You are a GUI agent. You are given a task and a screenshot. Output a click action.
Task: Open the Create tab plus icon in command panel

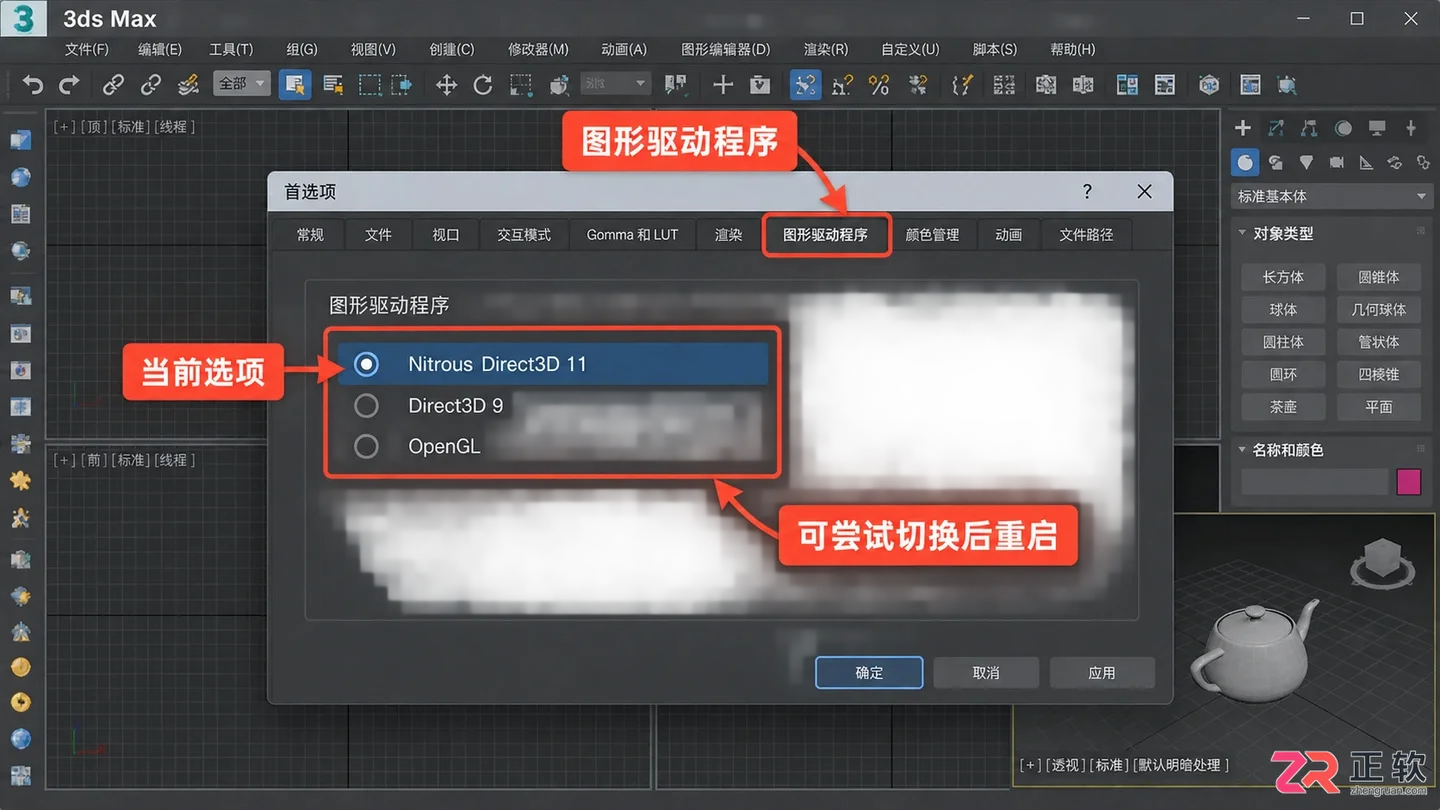click(1243, 128)
